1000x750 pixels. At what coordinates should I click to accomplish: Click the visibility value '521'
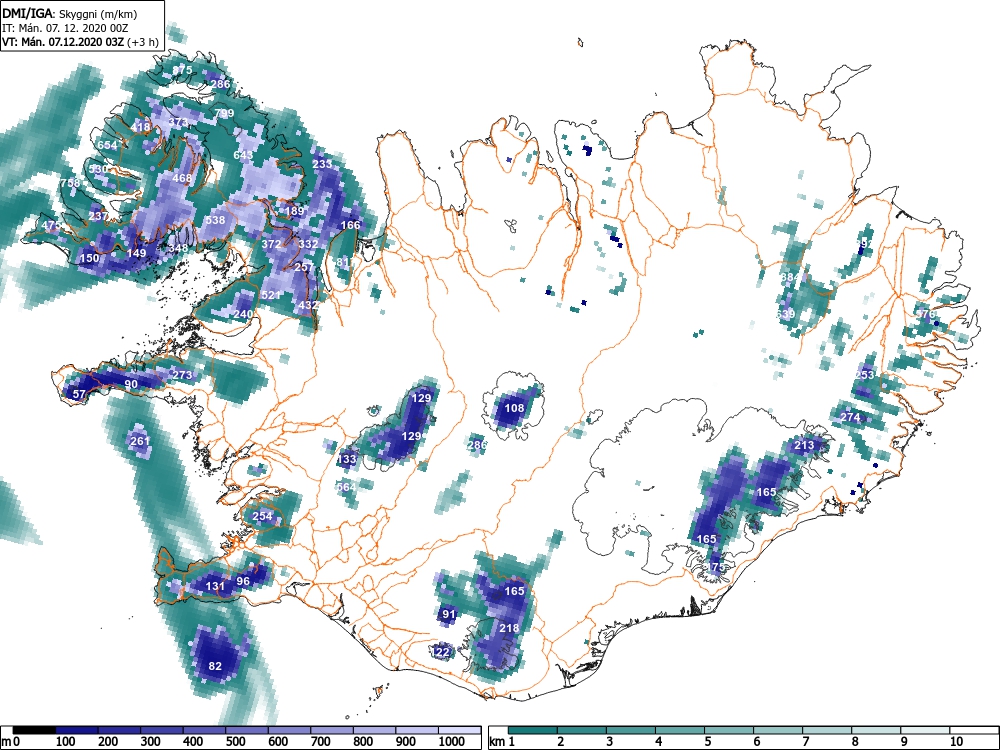[271, 295]
